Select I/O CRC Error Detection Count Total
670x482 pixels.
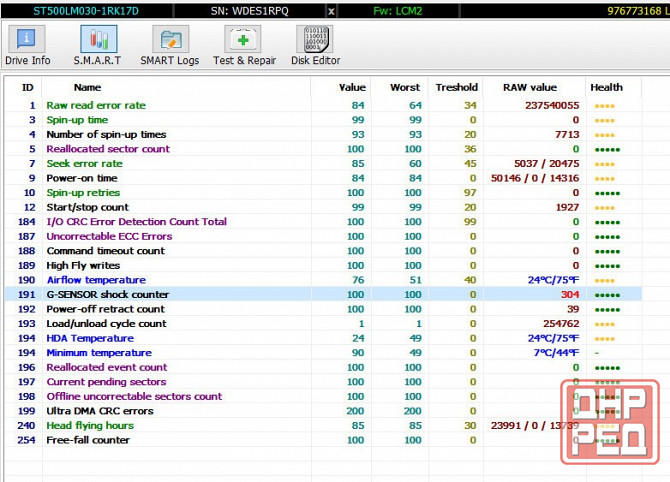point(323,221)
